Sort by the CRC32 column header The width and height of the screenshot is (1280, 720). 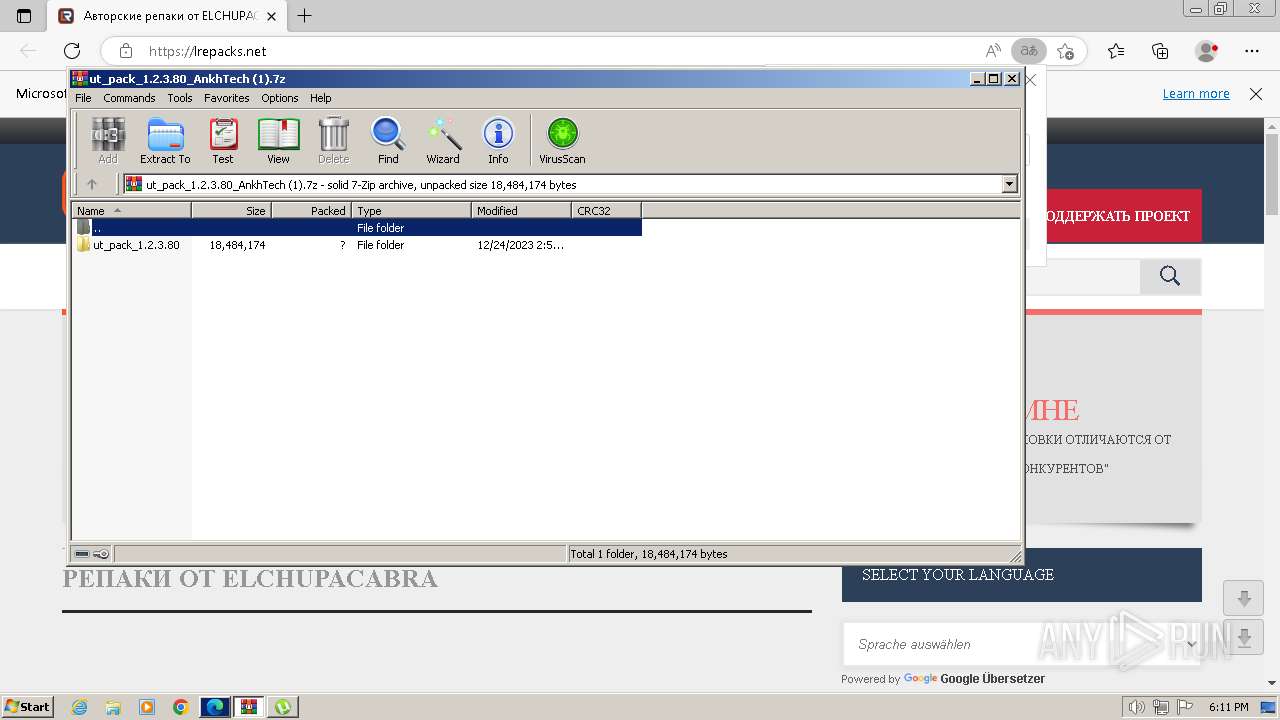coord(606,210)
